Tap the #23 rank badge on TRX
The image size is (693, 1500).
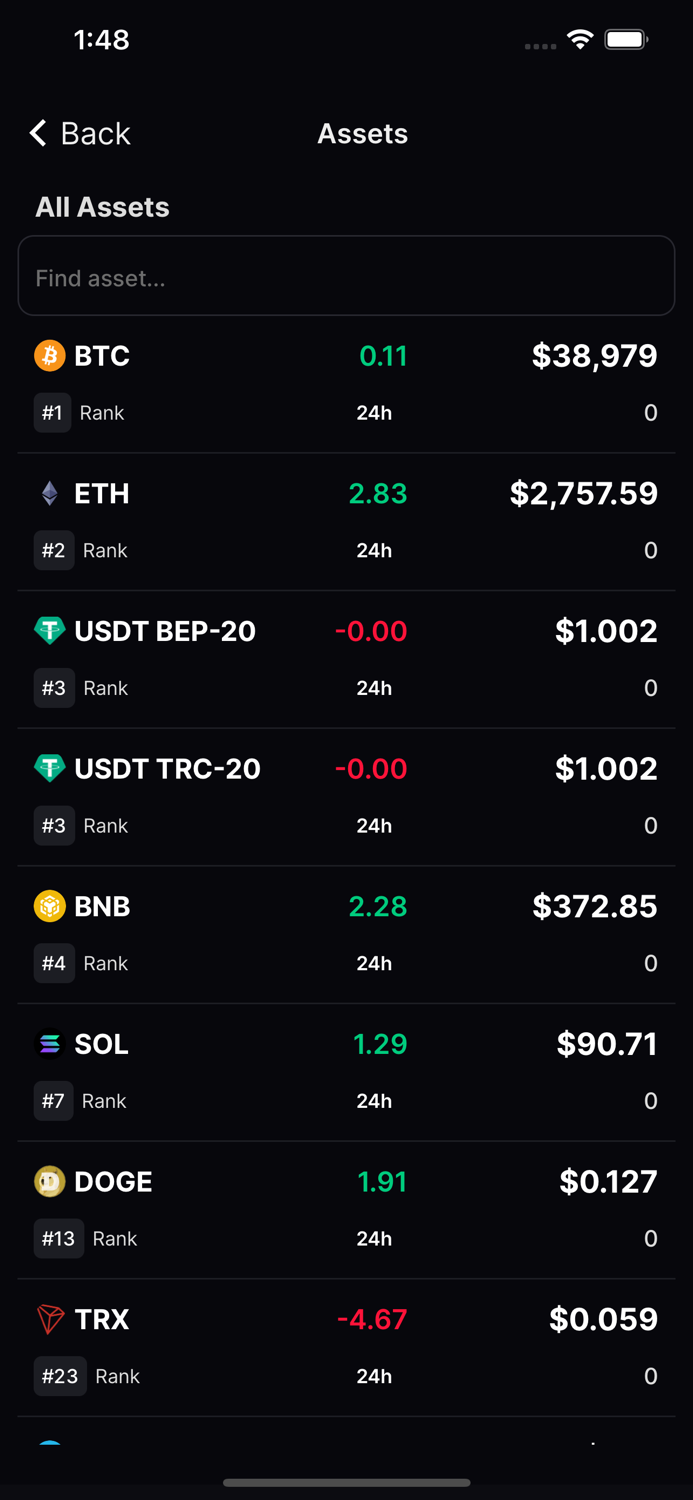click(x=59, y=1376)
